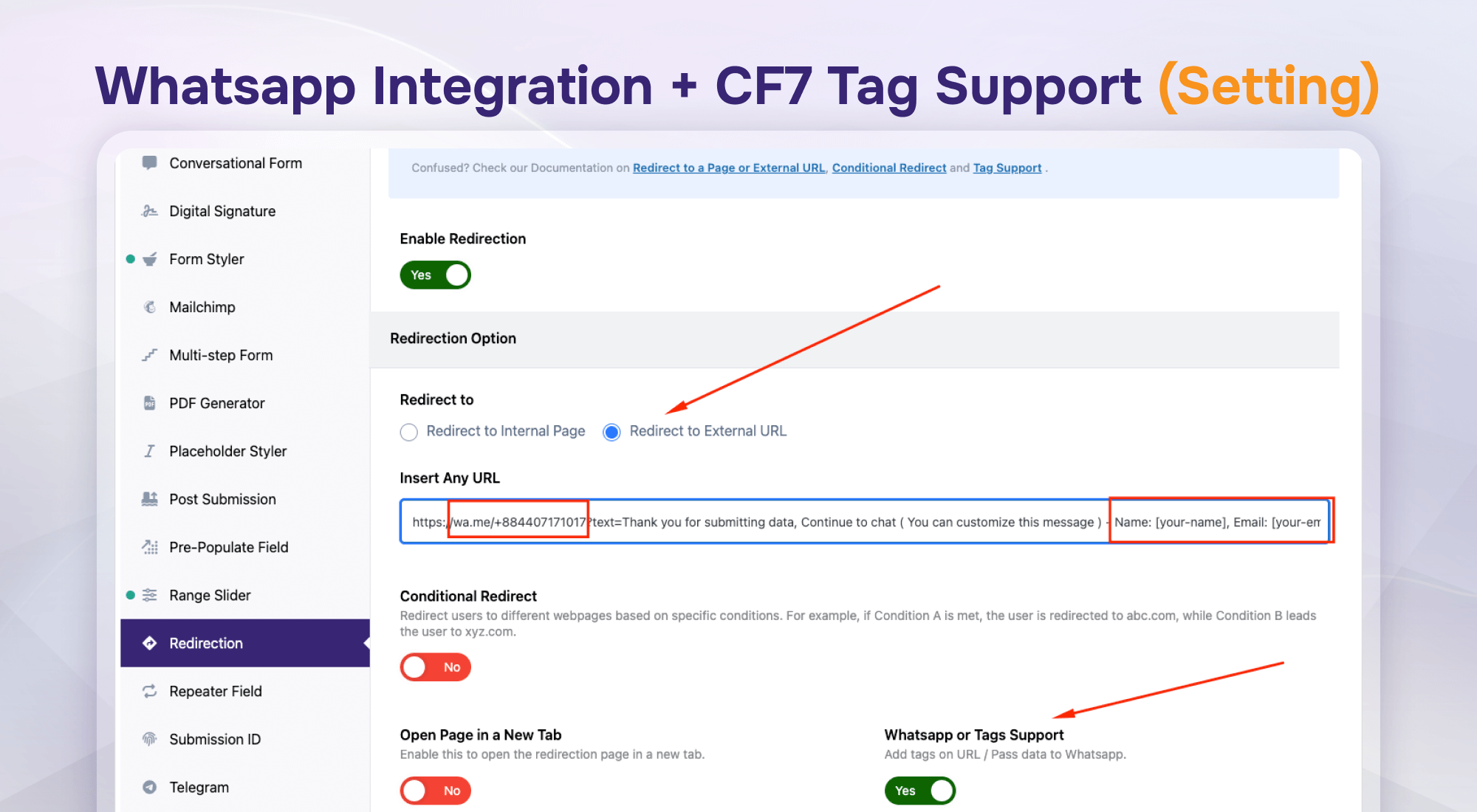The height and width of the screenshot is (812, 1477).
Task: Click the Telegram icon in sidebar
Action: (149, 787)
